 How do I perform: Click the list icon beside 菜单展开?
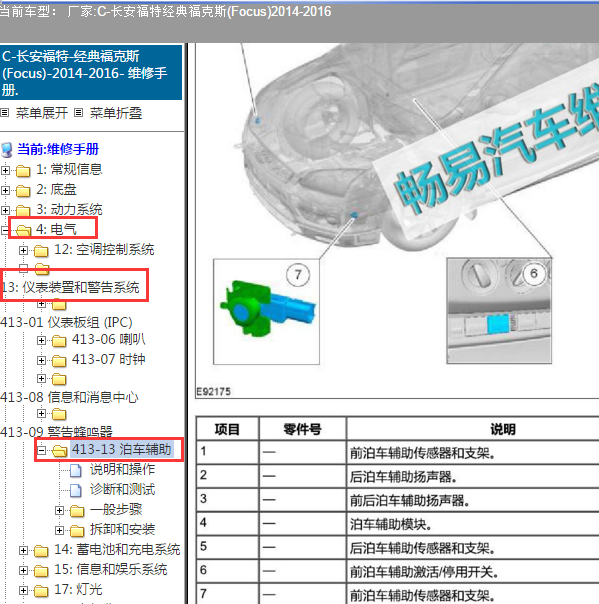point(5,113)
